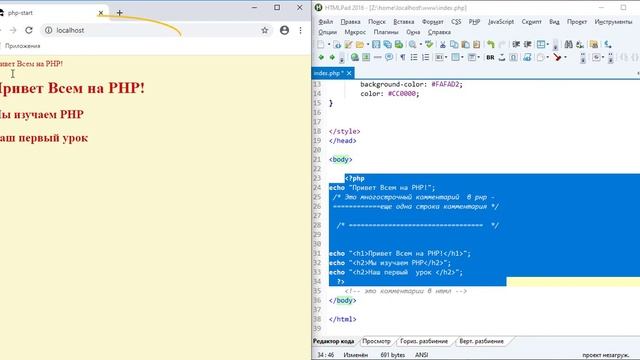Open Chrome's three-dot menu
The image size is (640, 360).
click(x=300, y=30)
